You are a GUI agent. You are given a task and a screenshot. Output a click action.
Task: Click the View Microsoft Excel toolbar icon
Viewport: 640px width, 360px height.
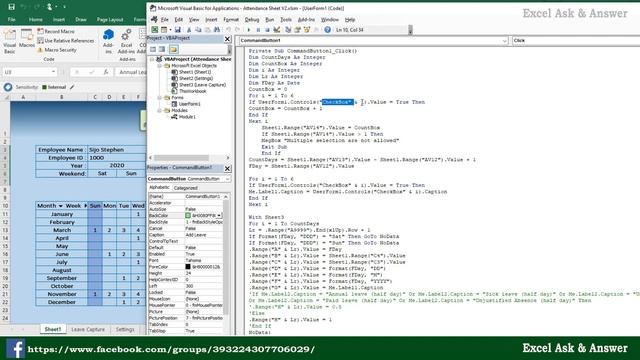tap(155, 29)
